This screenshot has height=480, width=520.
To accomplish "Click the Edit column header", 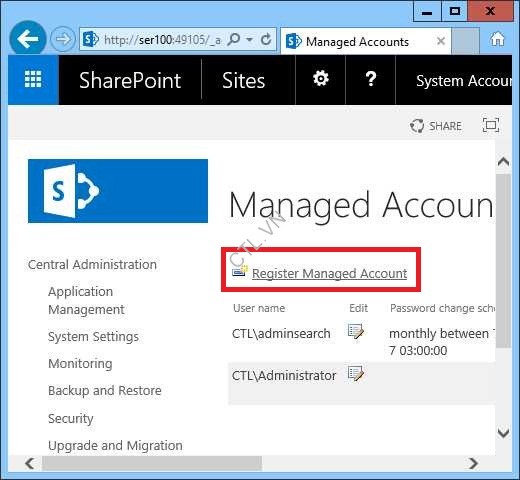I will [x=358, y=308].
